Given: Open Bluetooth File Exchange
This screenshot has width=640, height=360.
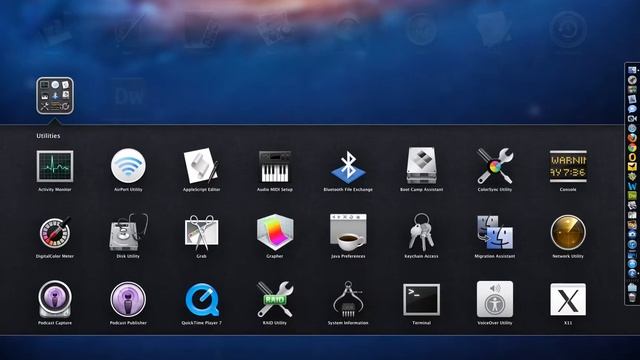Looking at the screenshot, I should tap(348, 167).
